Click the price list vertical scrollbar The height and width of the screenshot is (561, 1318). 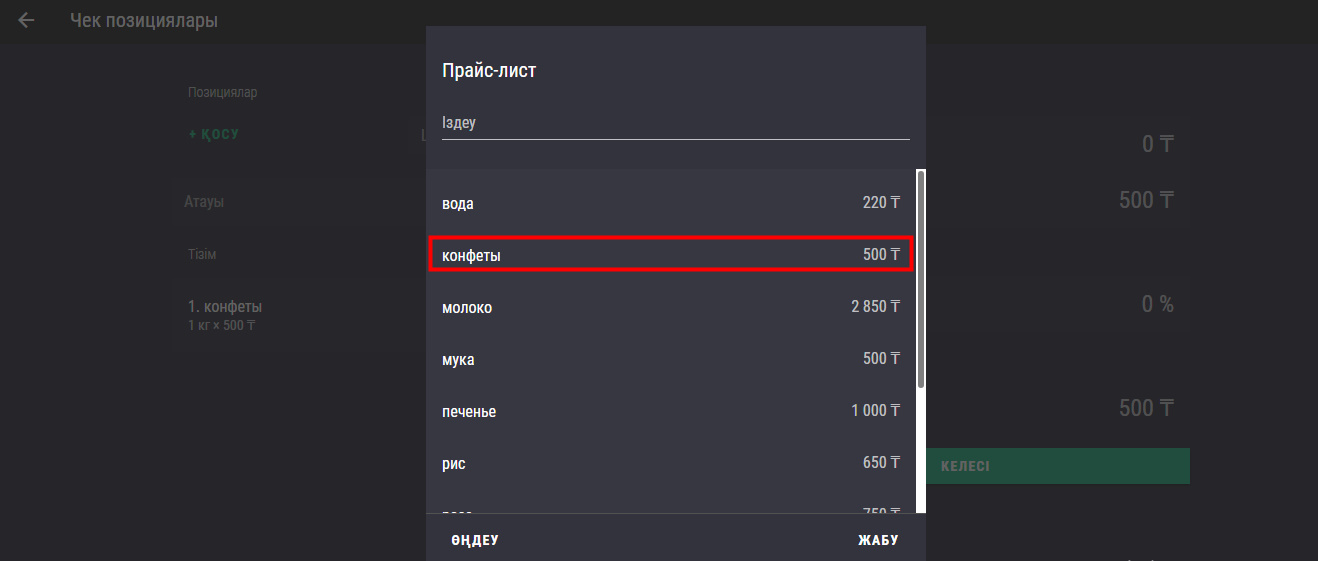coord(921,280)
